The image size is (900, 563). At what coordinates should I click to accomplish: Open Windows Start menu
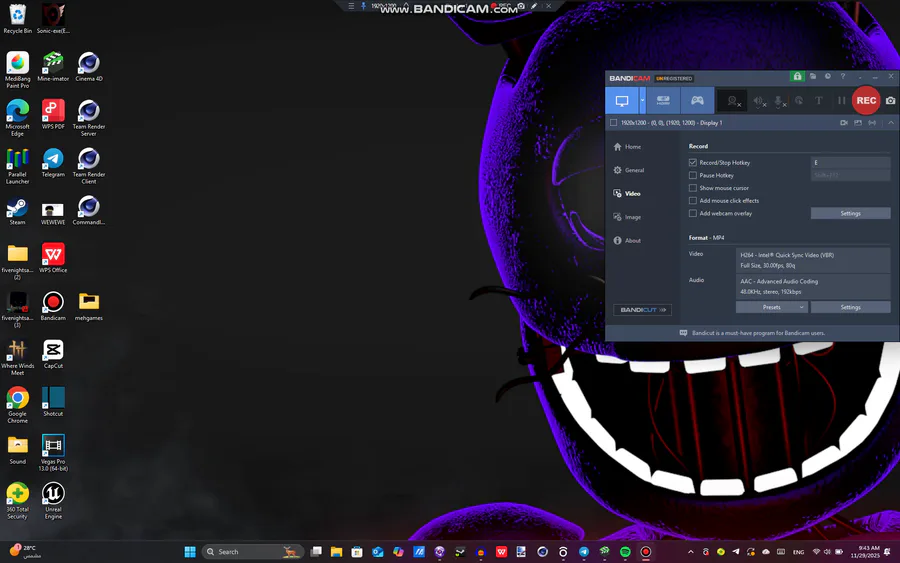tap(190, 552)
